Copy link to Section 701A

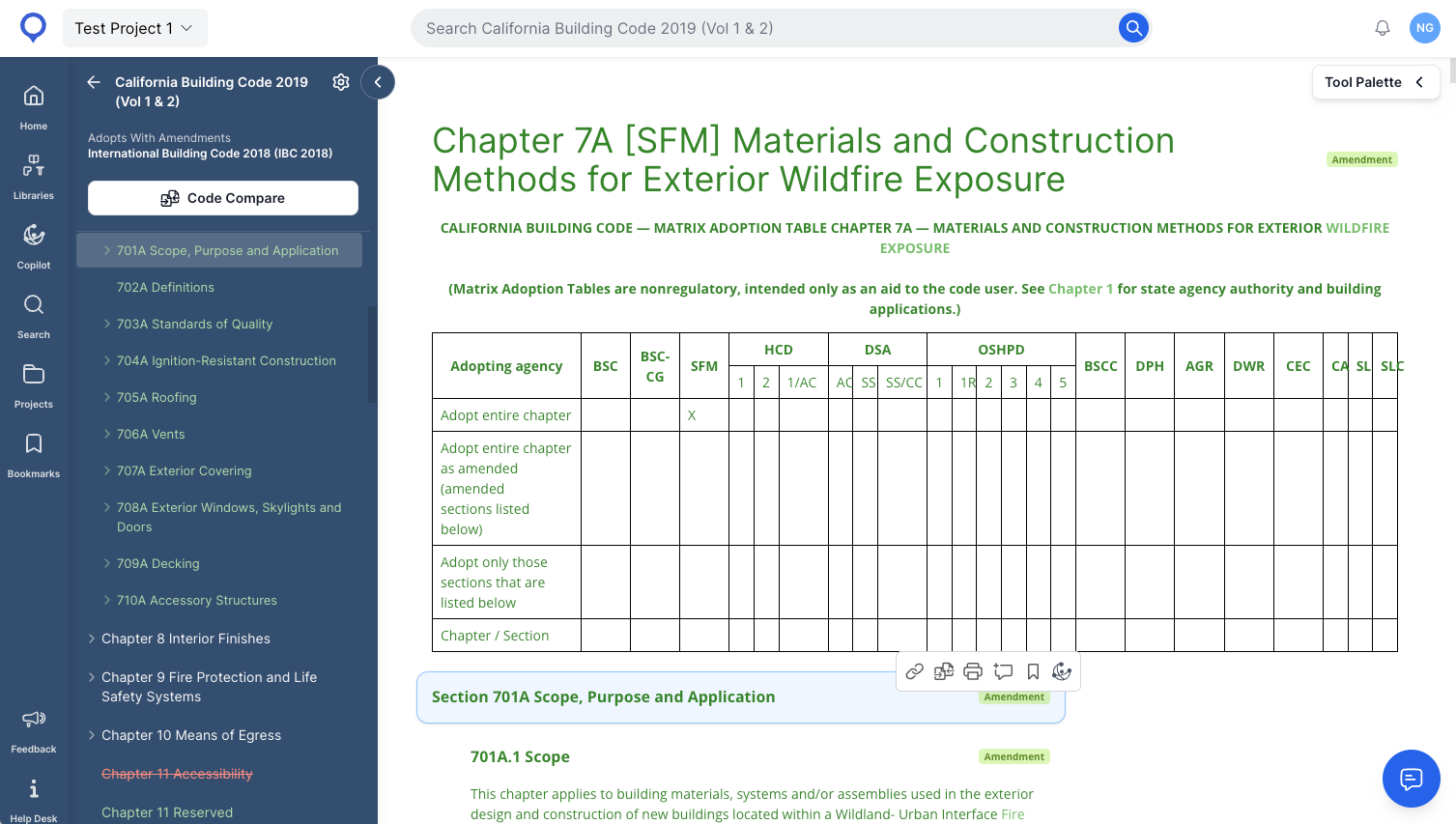915,671
